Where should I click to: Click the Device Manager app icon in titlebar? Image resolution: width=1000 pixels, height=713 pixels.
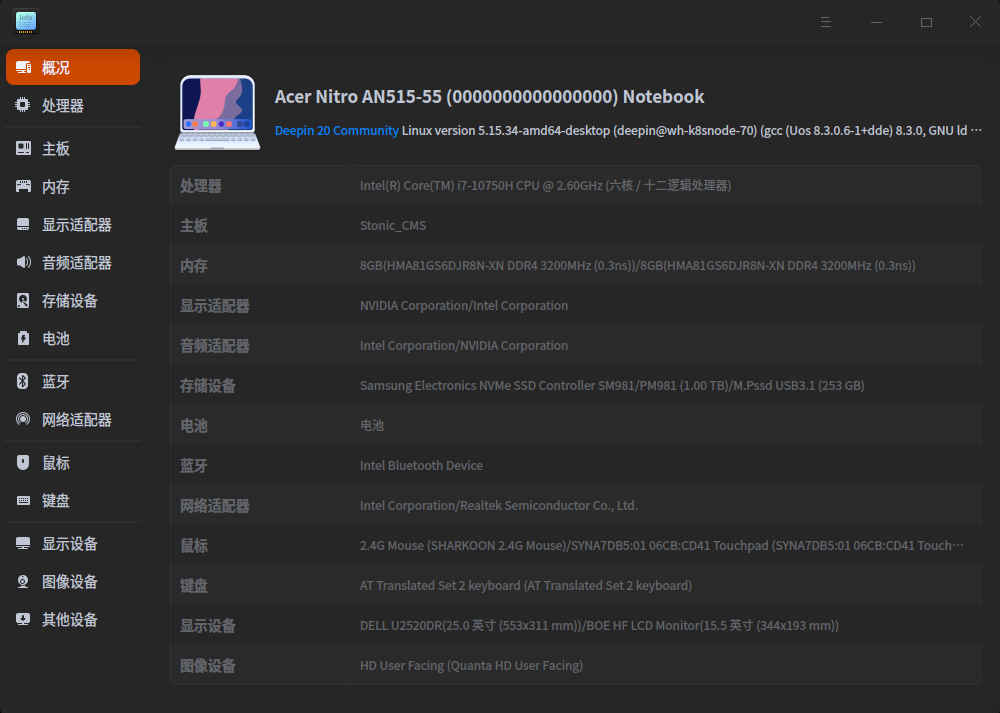pos(25,22)
